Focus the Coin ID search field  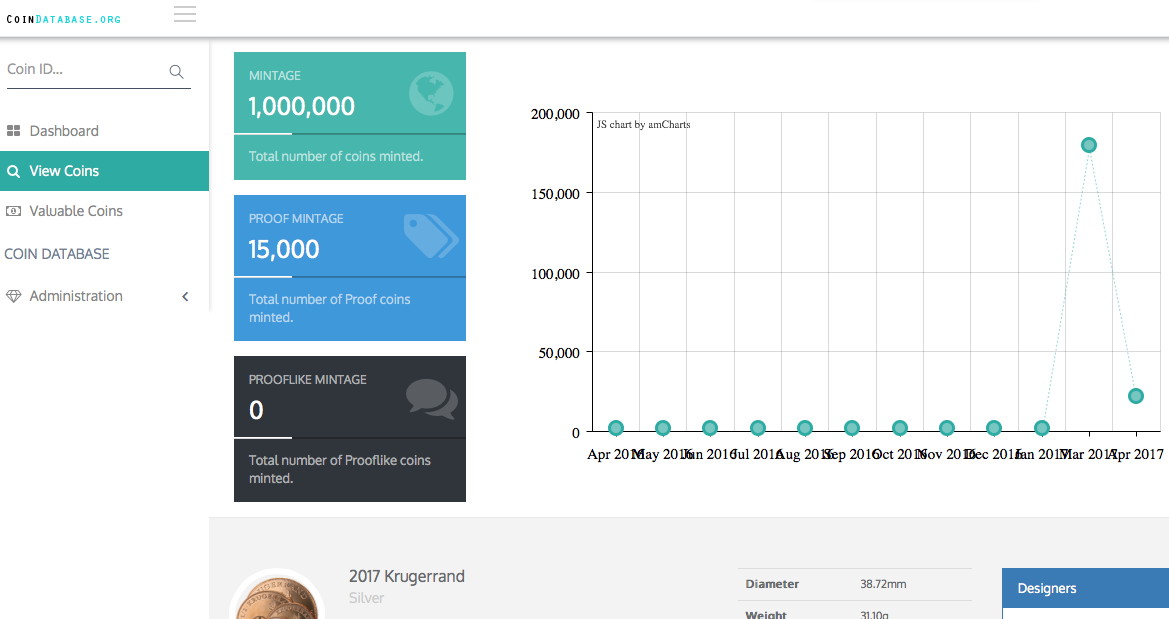(85, 70)
